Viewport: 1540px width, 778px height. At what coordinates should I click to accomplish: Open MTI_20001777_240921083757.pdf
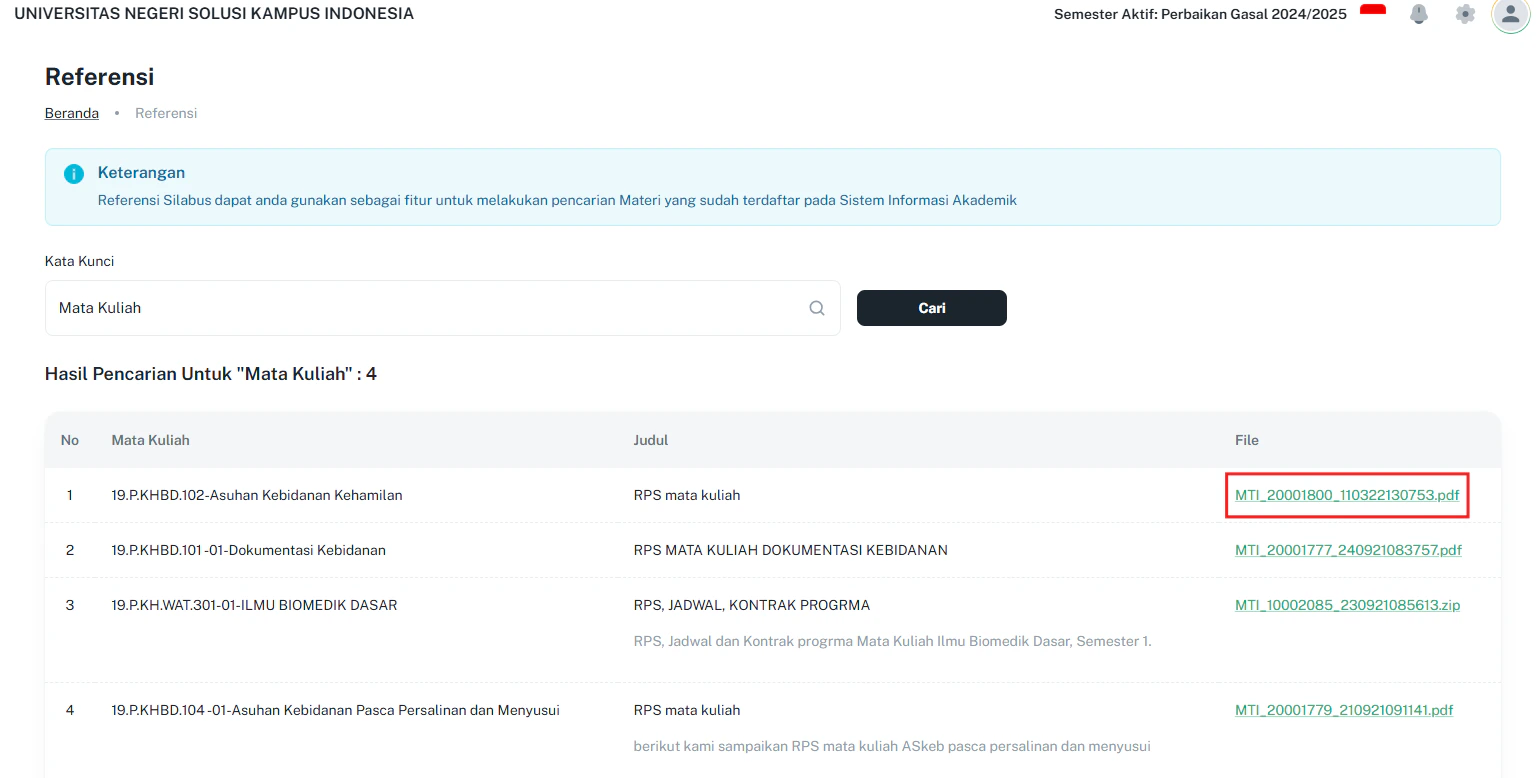1348,549
